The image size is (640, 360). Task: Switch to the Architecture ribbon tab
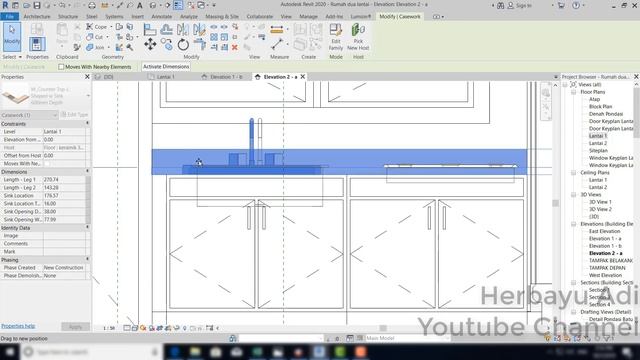pyautogui.click(x=37, y=16)
